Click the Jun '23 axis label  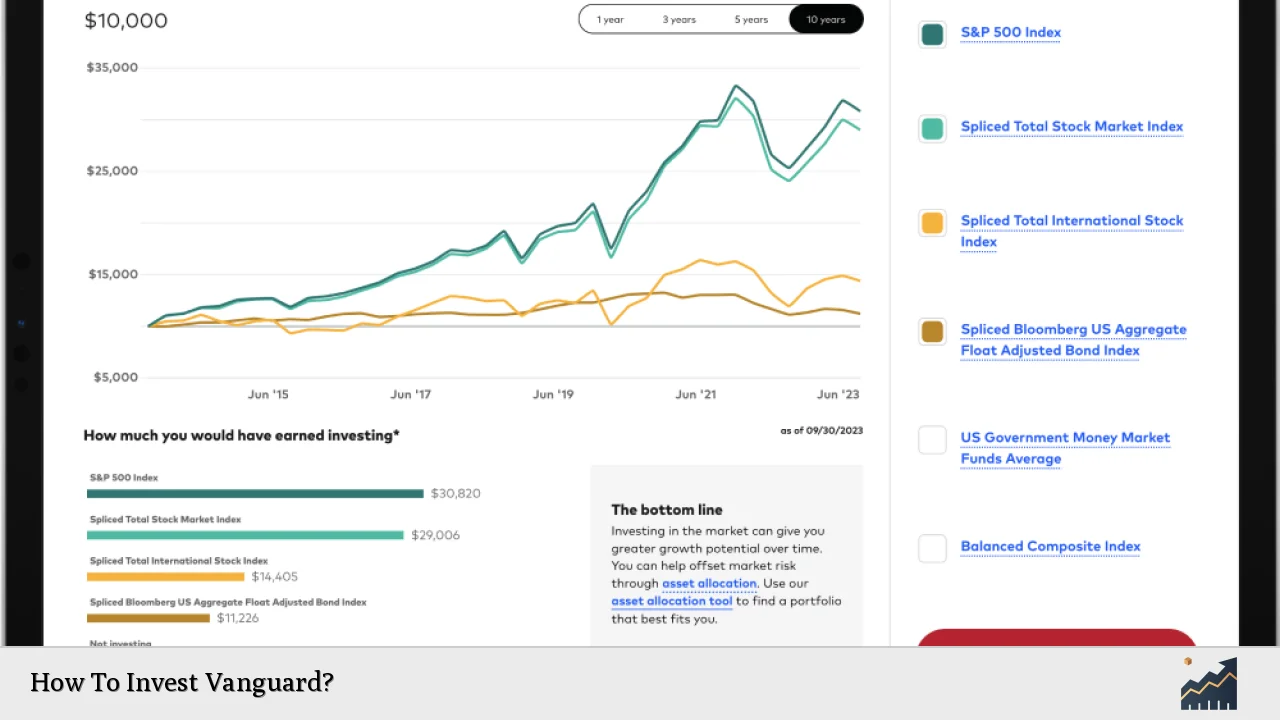click(838, 394)
